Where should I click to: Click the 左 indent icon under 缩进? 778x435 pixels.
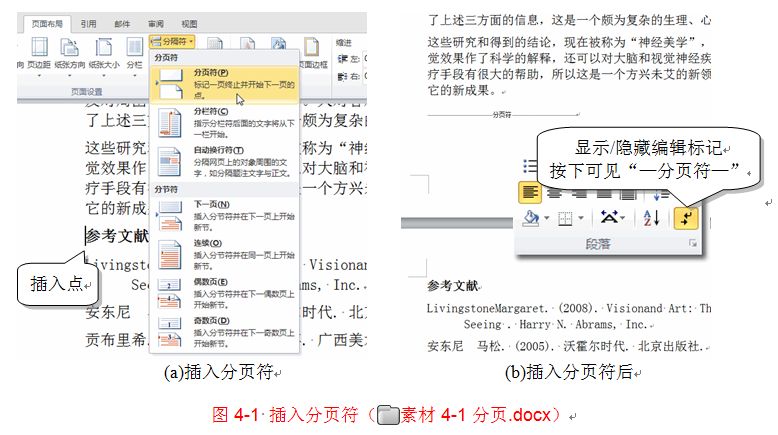click(x=343, y=59)
